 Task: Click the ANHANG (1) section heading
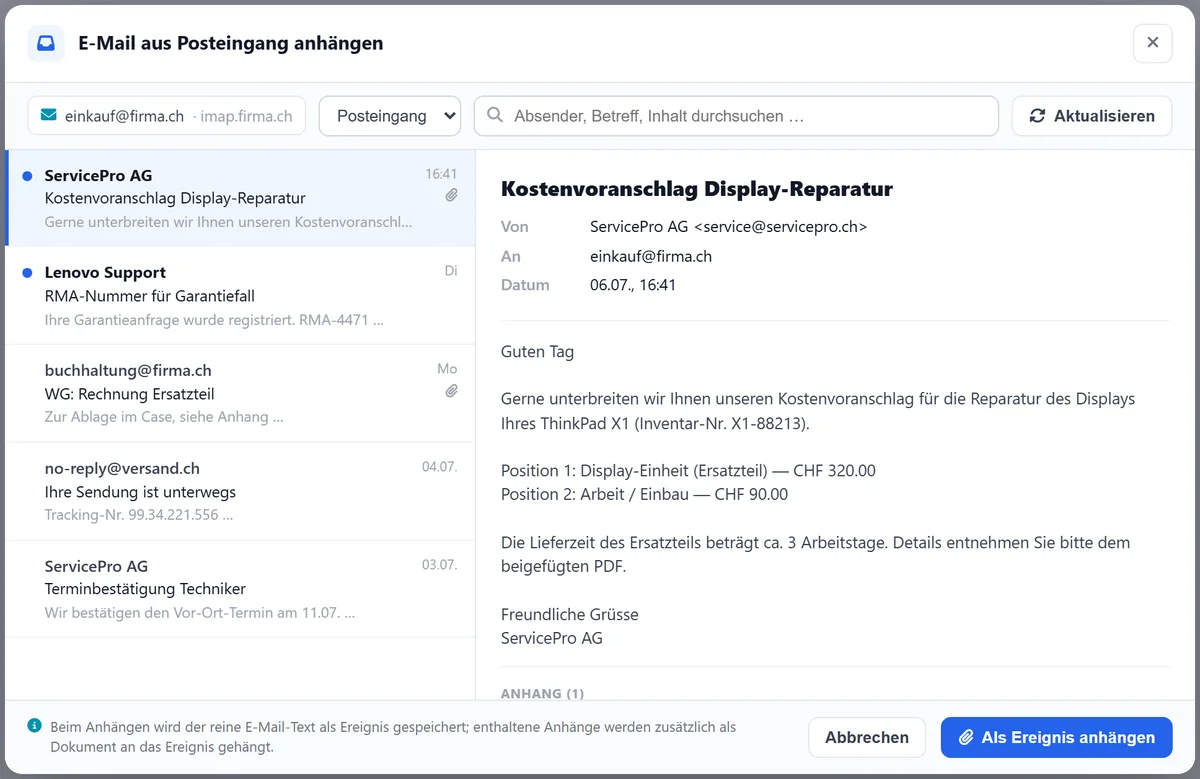(542, 693)
